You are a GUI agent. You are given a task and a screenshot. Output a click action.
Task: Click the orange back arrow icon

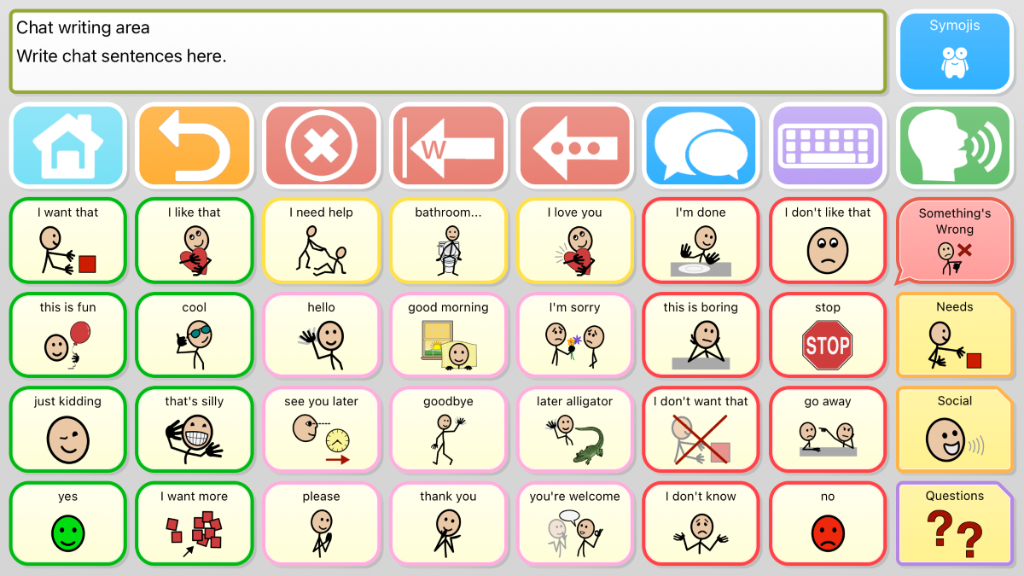point(195,146)
